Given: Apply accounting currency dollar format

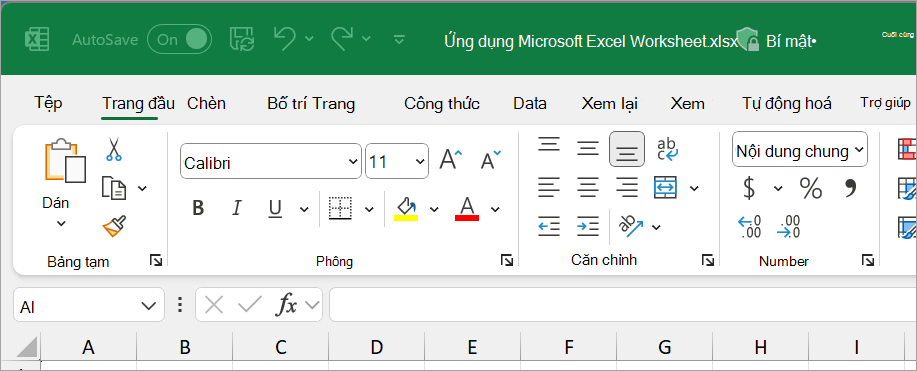Looking at the screenshot, I should [x=749, y=188].
